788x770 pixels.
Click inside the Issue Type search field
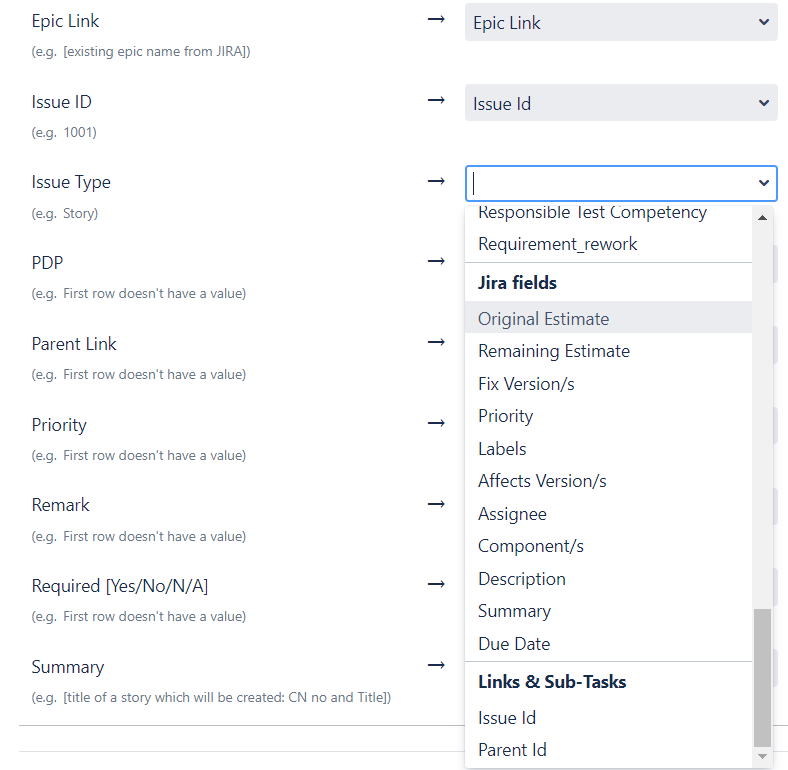pos(611,183)
